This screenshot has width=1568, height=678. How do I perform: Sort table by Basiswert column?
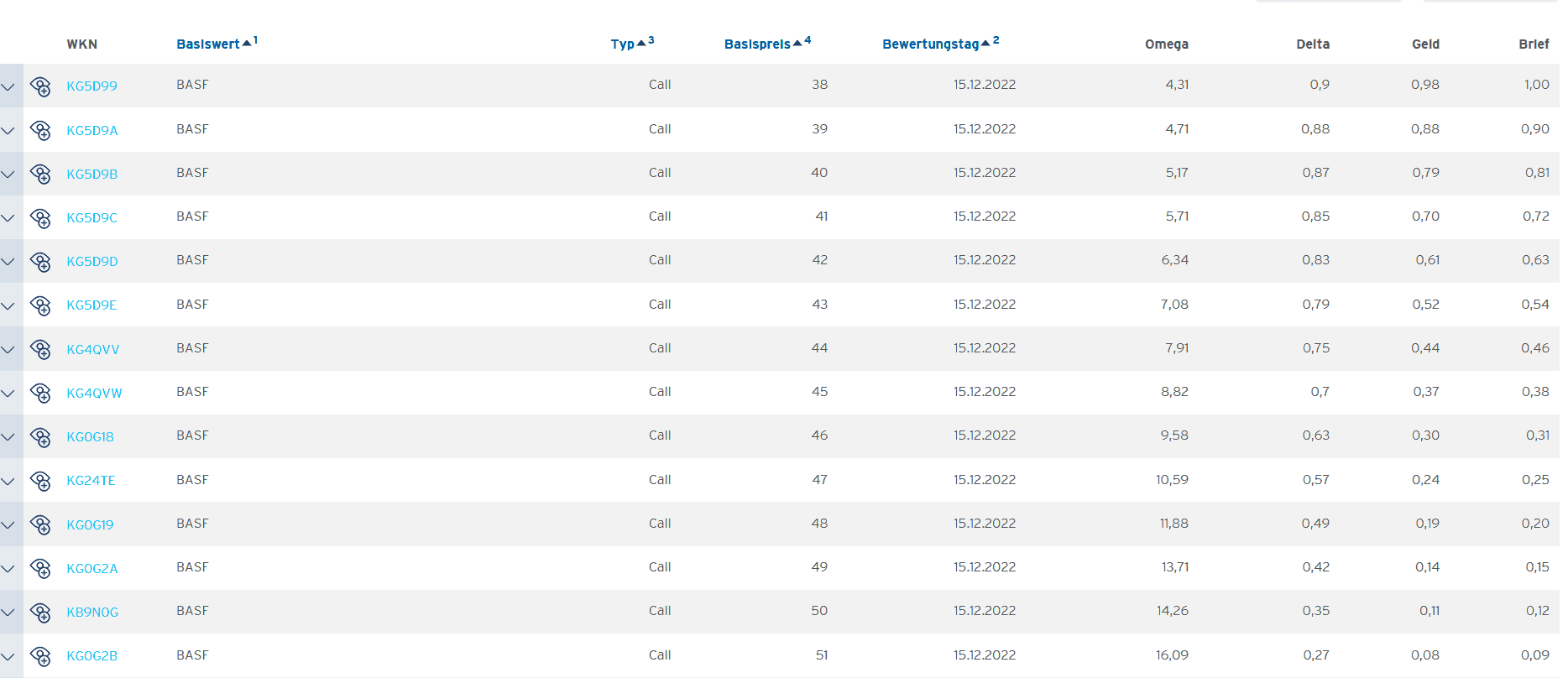[x=208, y=44]
